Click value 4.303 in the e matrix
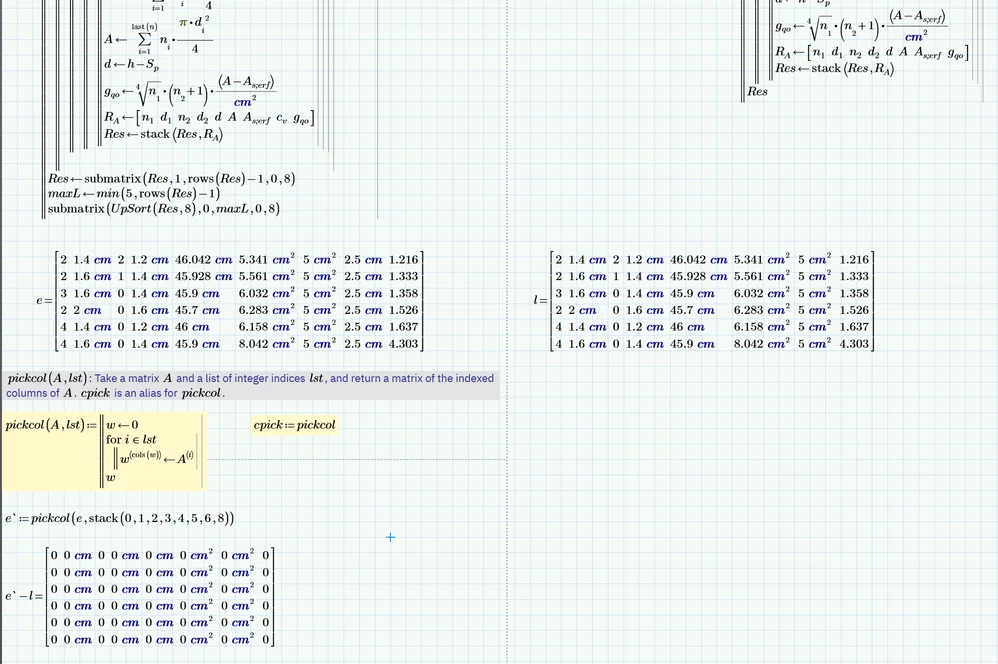The image size is (998, 664). point(404,344)
